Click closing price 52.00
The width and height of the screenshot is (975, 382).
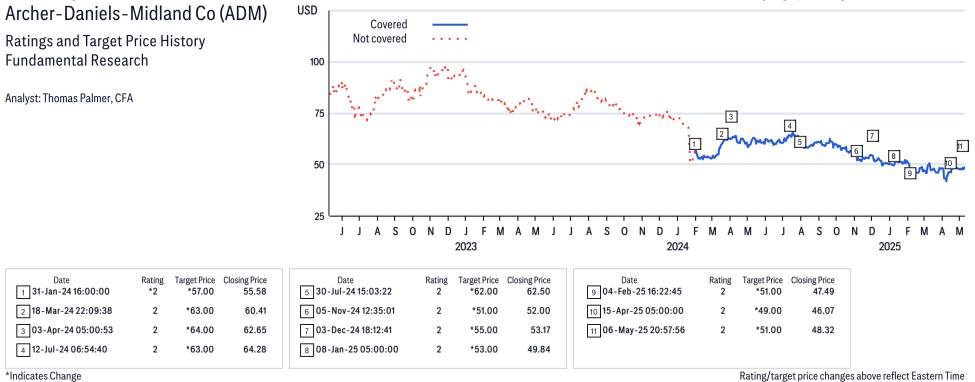pyautogui.click(x=538, y=310)
